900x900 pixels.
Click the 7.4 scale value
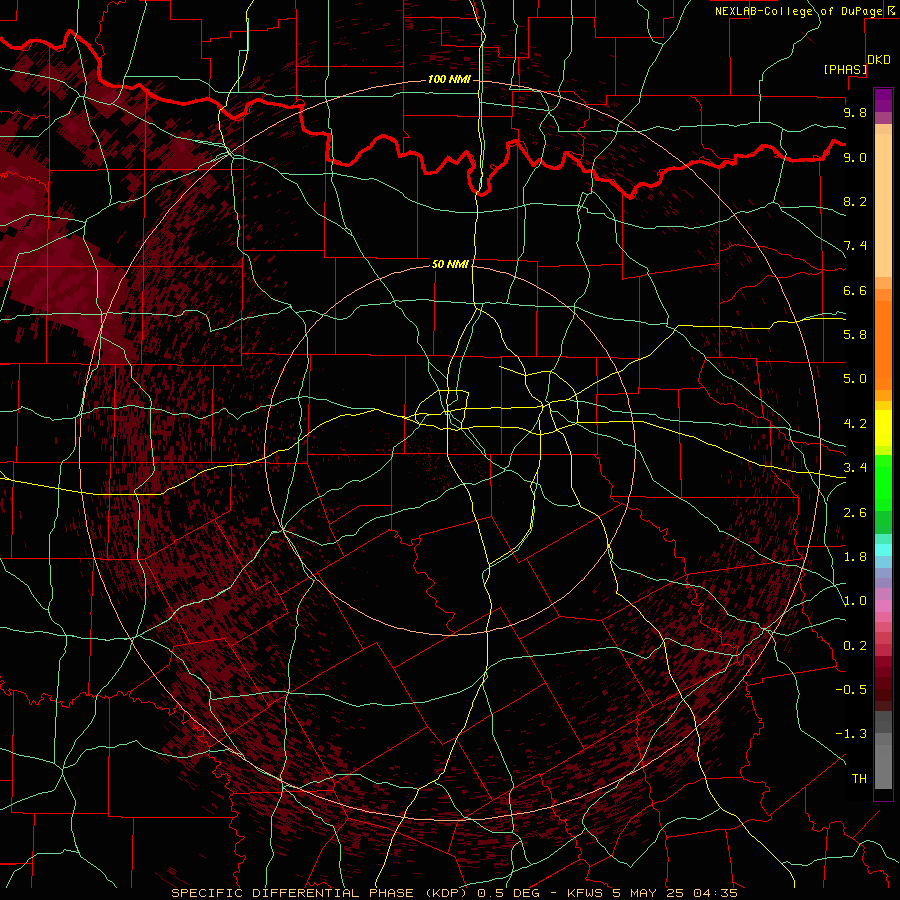[x=855, y=246]
